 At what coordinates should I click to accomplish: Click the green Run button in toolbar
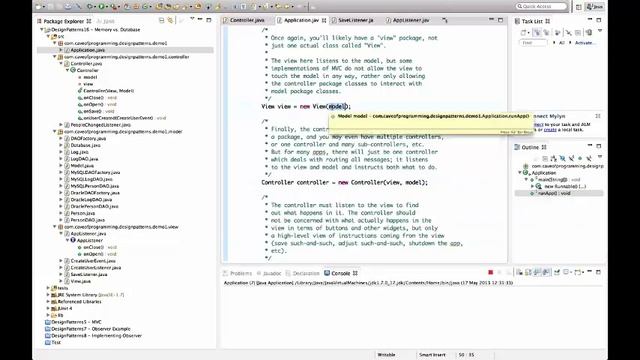click(101, 7)
